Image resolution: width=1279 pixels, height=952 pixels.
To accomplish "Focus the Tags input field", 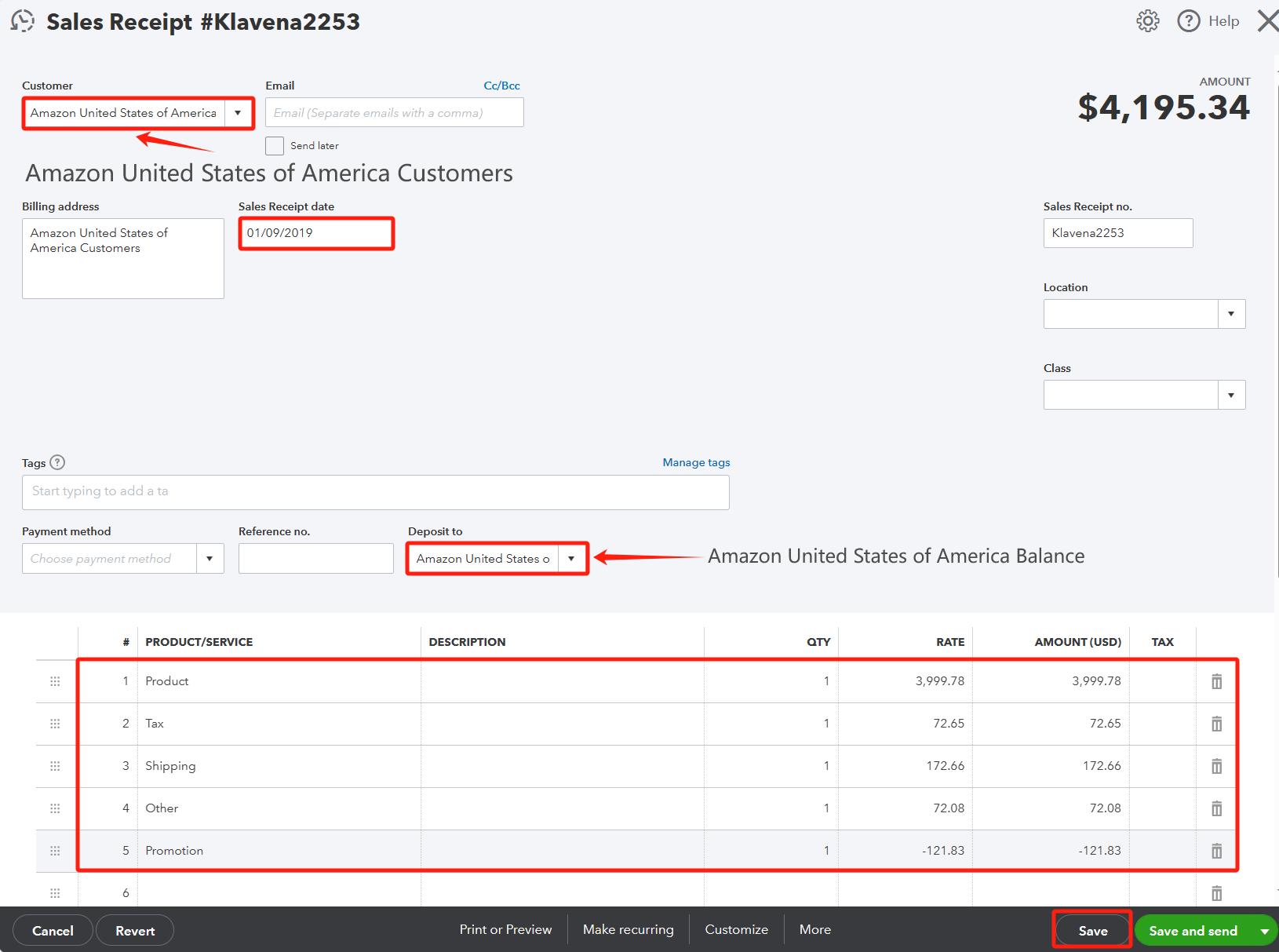I will tap(376, 492).
